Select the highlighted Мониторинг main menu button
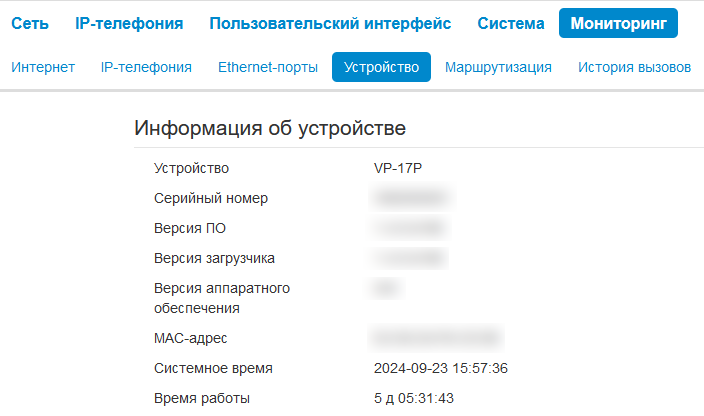 pos(618,23)
